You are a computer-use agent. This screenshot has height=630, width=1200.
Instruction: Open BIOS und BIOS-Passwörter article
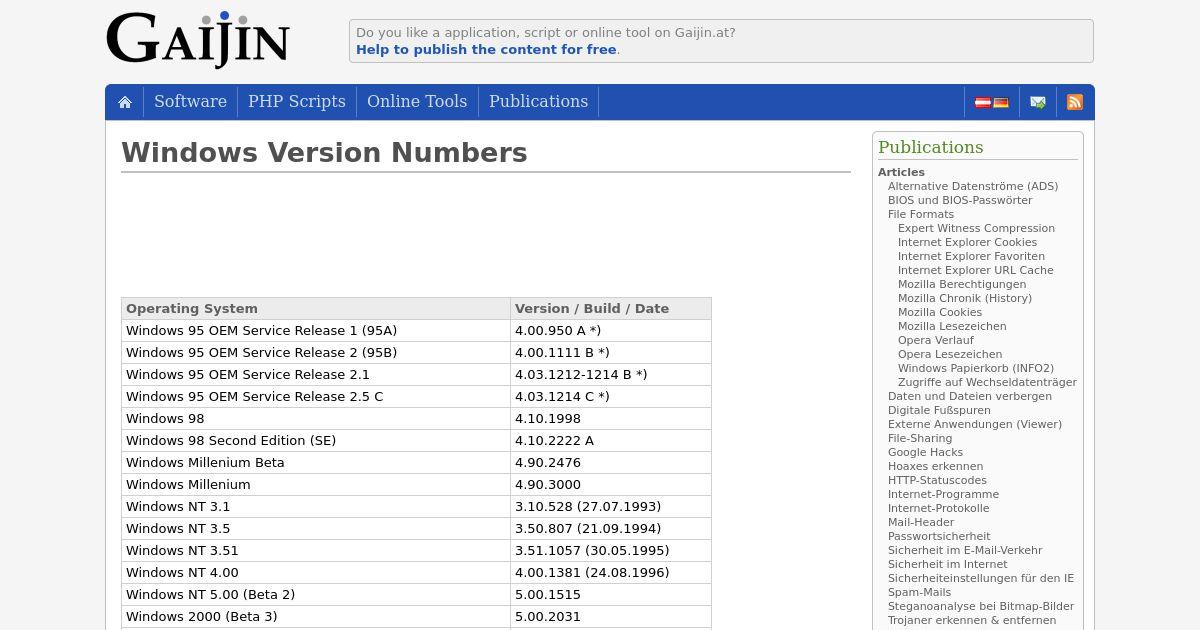point(960,200)
